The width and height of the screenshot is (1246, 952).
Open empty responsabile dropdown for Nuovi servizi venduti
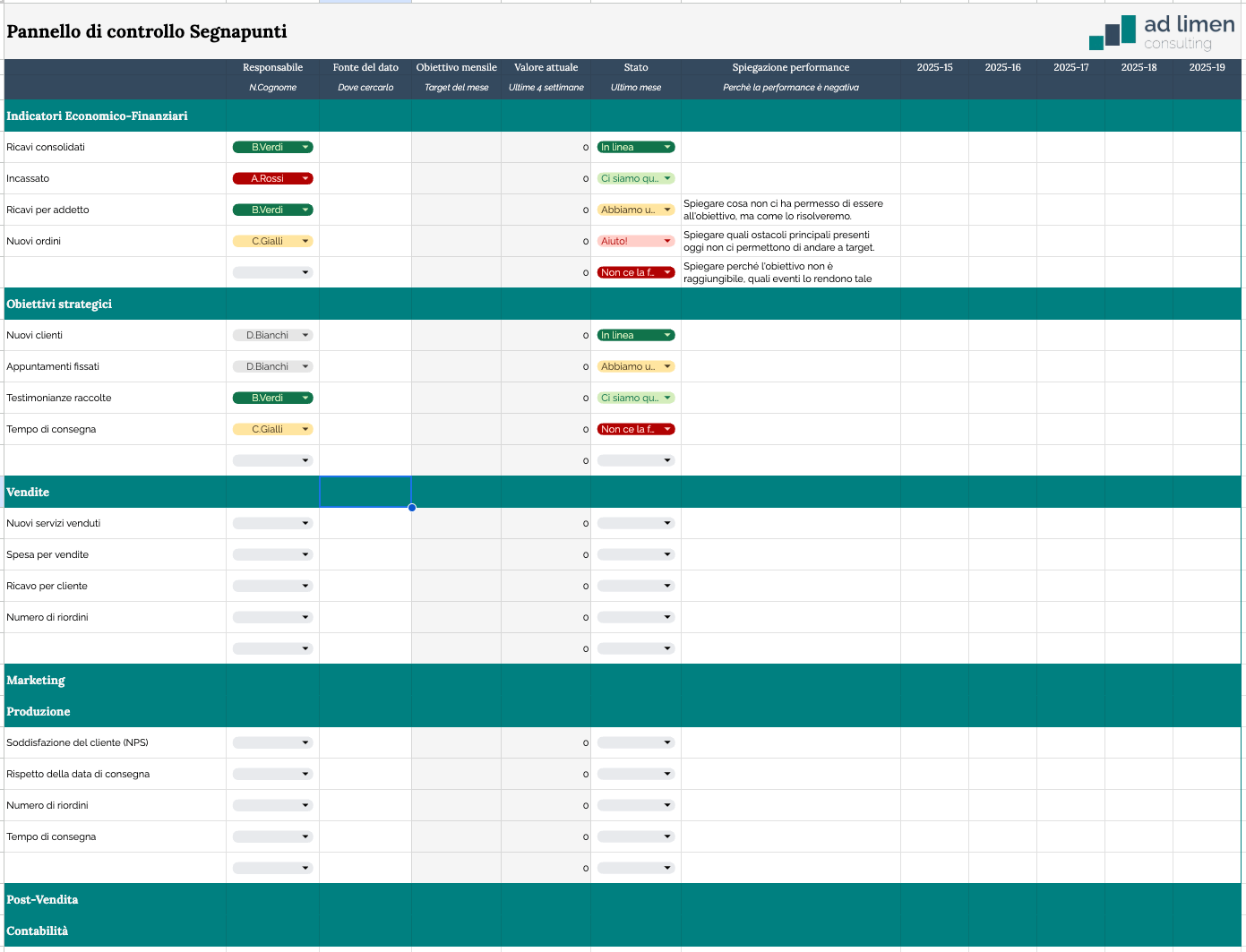coord(272,523)
